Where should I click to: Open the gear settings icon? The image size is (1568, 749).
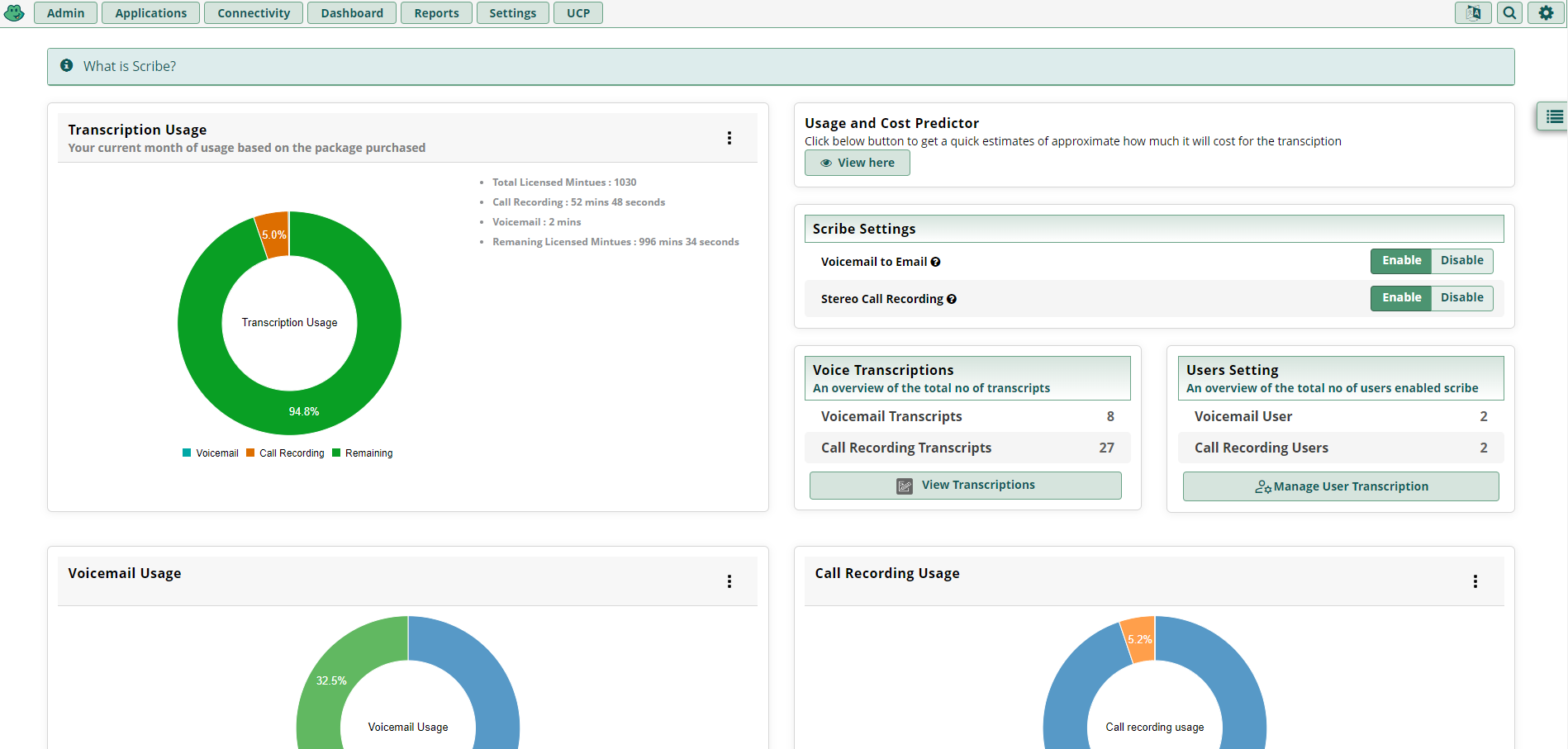1546,13
